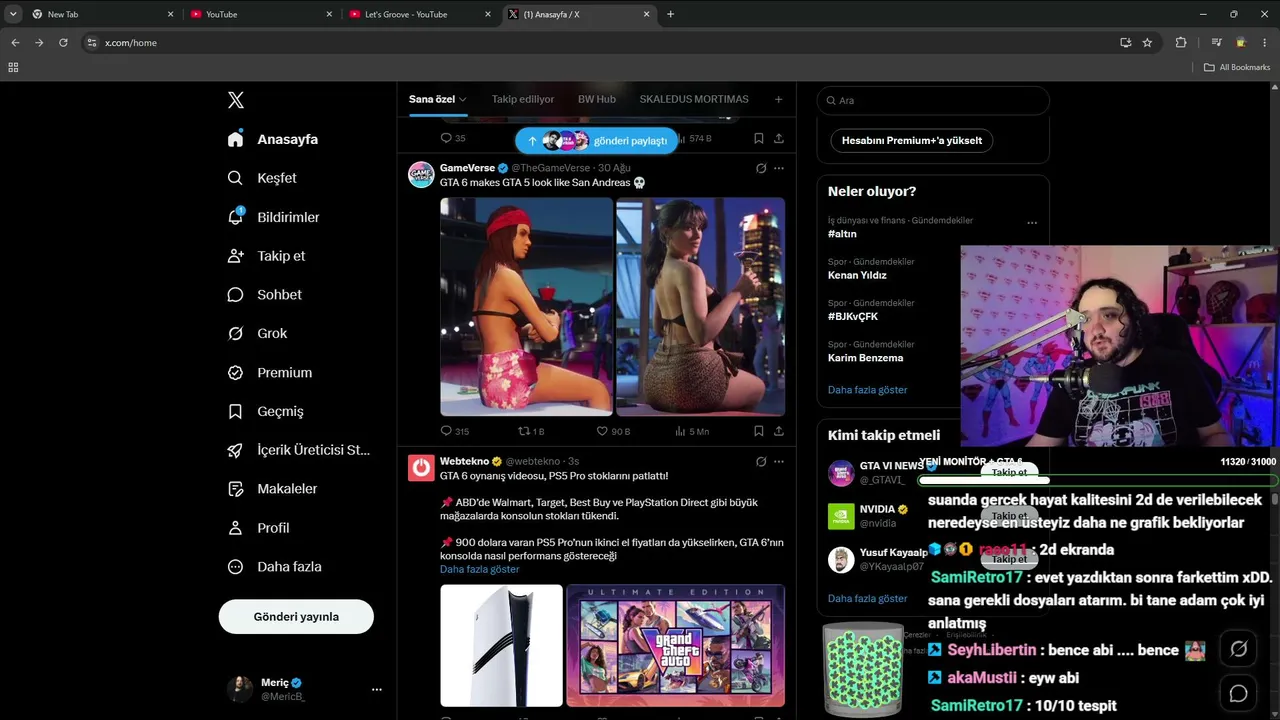This screenshot has width=1280, height=720.
Task: Bookmark the GameVerse GTA 6 post
Action: 759,431
